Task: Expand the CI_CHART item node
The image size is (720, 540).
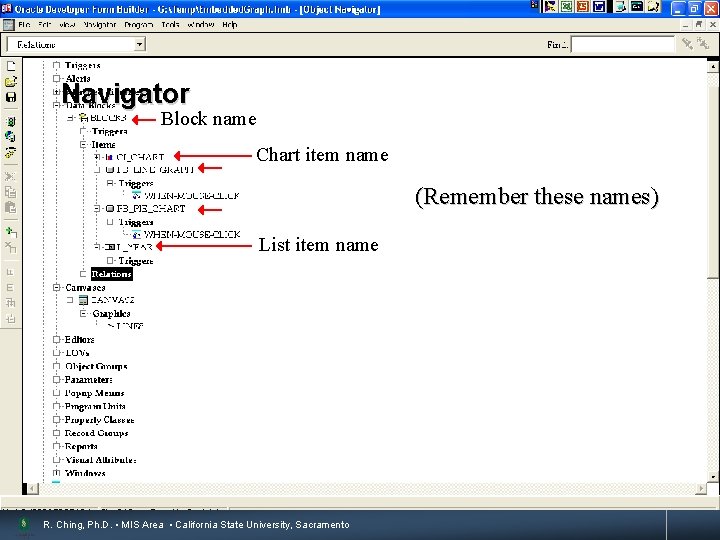Action: pyautogui.click(x=97, y=157)
